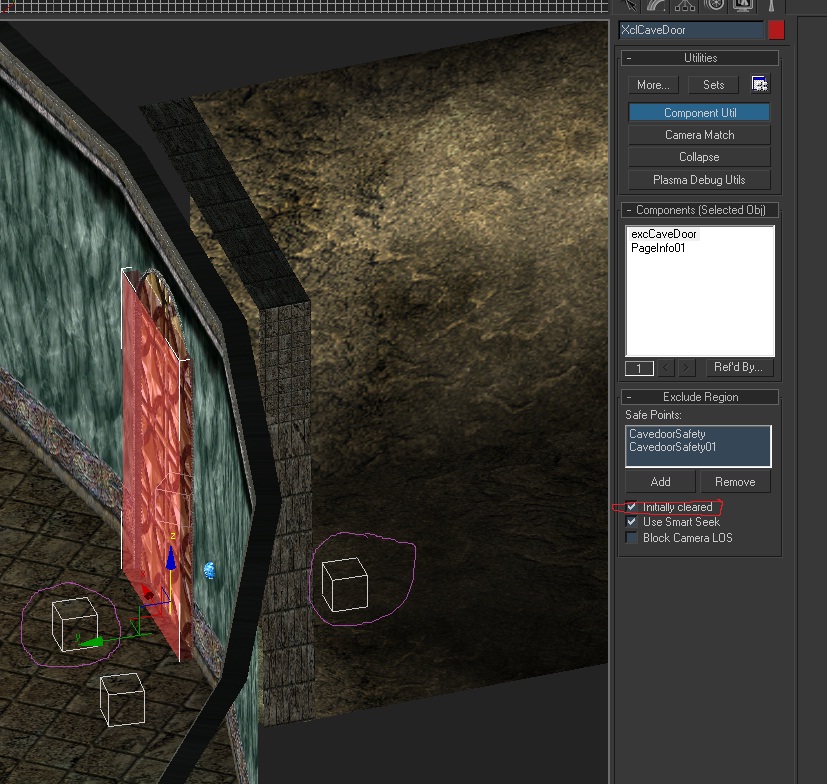Collapse the Components (Selected Obj) rollout

pos(700,210)
